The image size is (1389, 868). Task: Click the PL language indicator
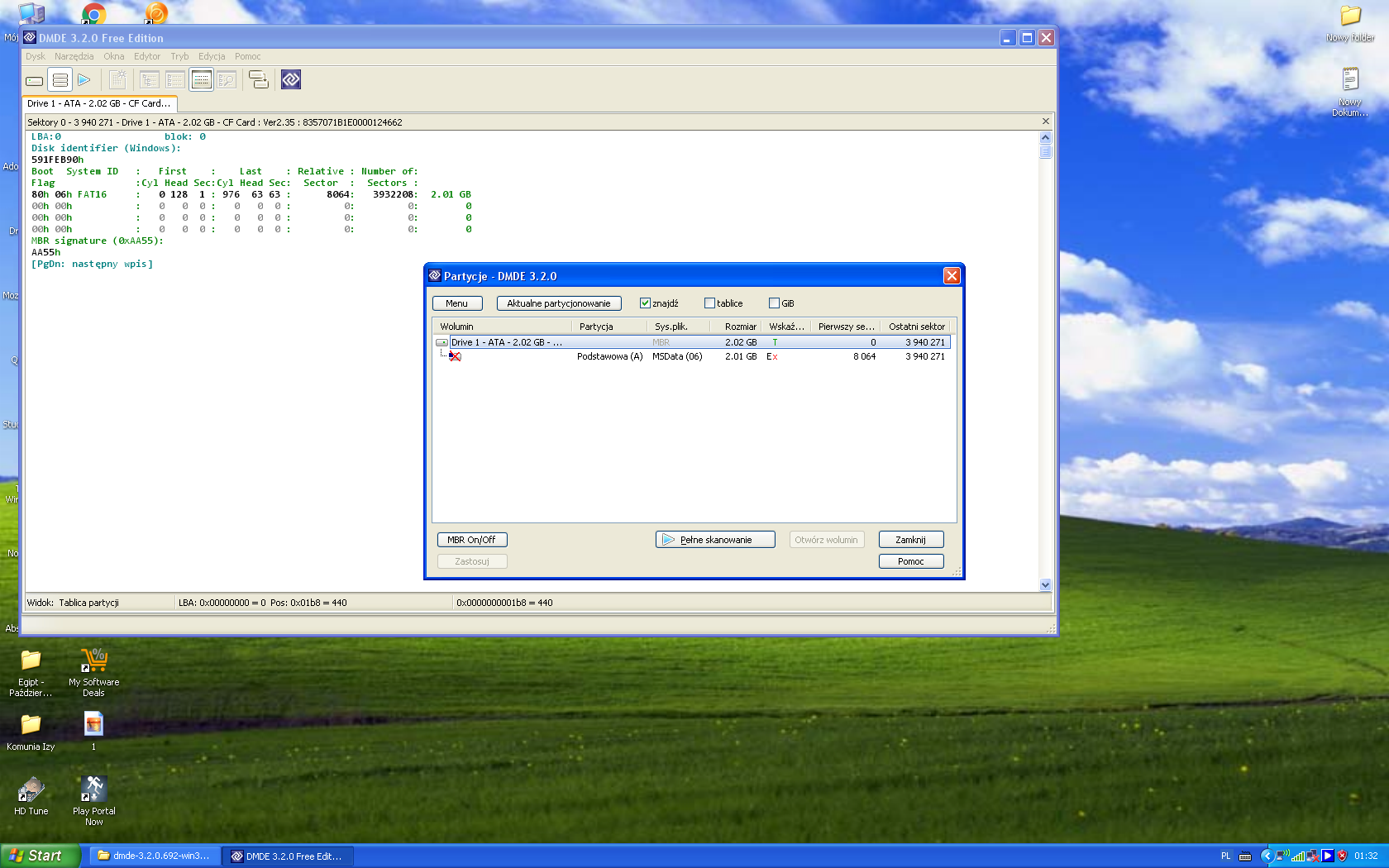(1225, 856)
